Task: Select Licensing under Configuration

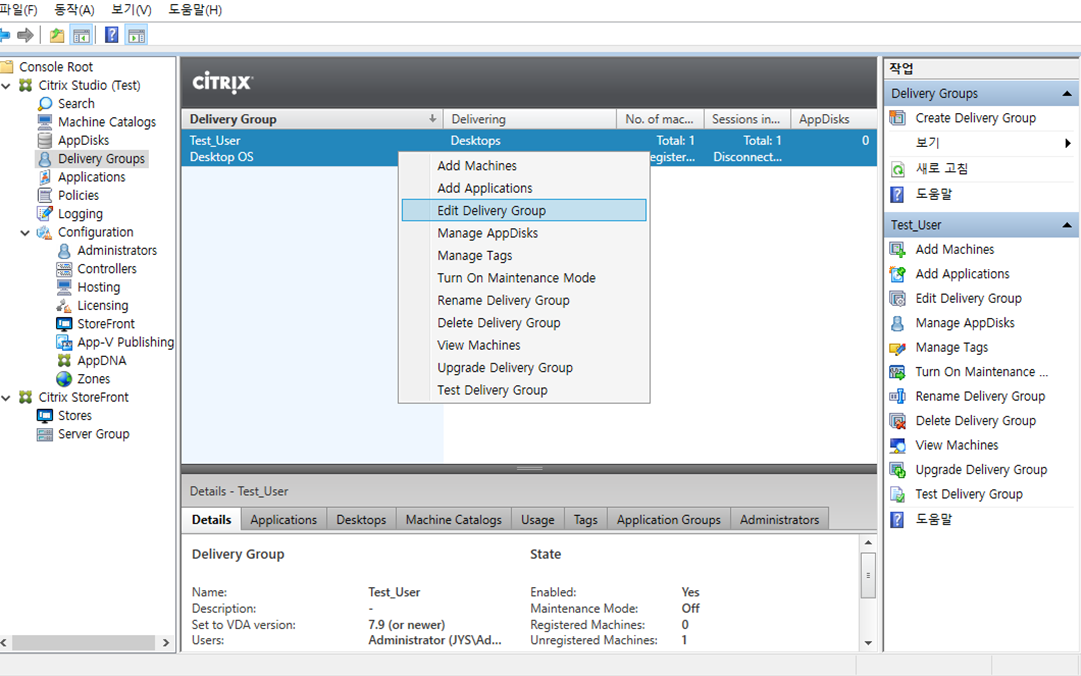Action: point(103,305)
